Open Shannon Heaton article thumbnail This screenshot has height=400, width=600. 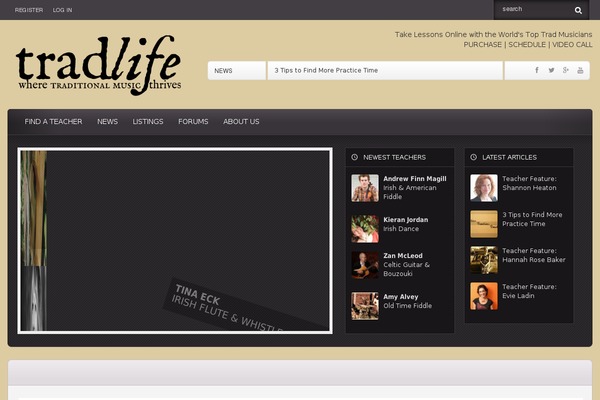pos(484,188)
